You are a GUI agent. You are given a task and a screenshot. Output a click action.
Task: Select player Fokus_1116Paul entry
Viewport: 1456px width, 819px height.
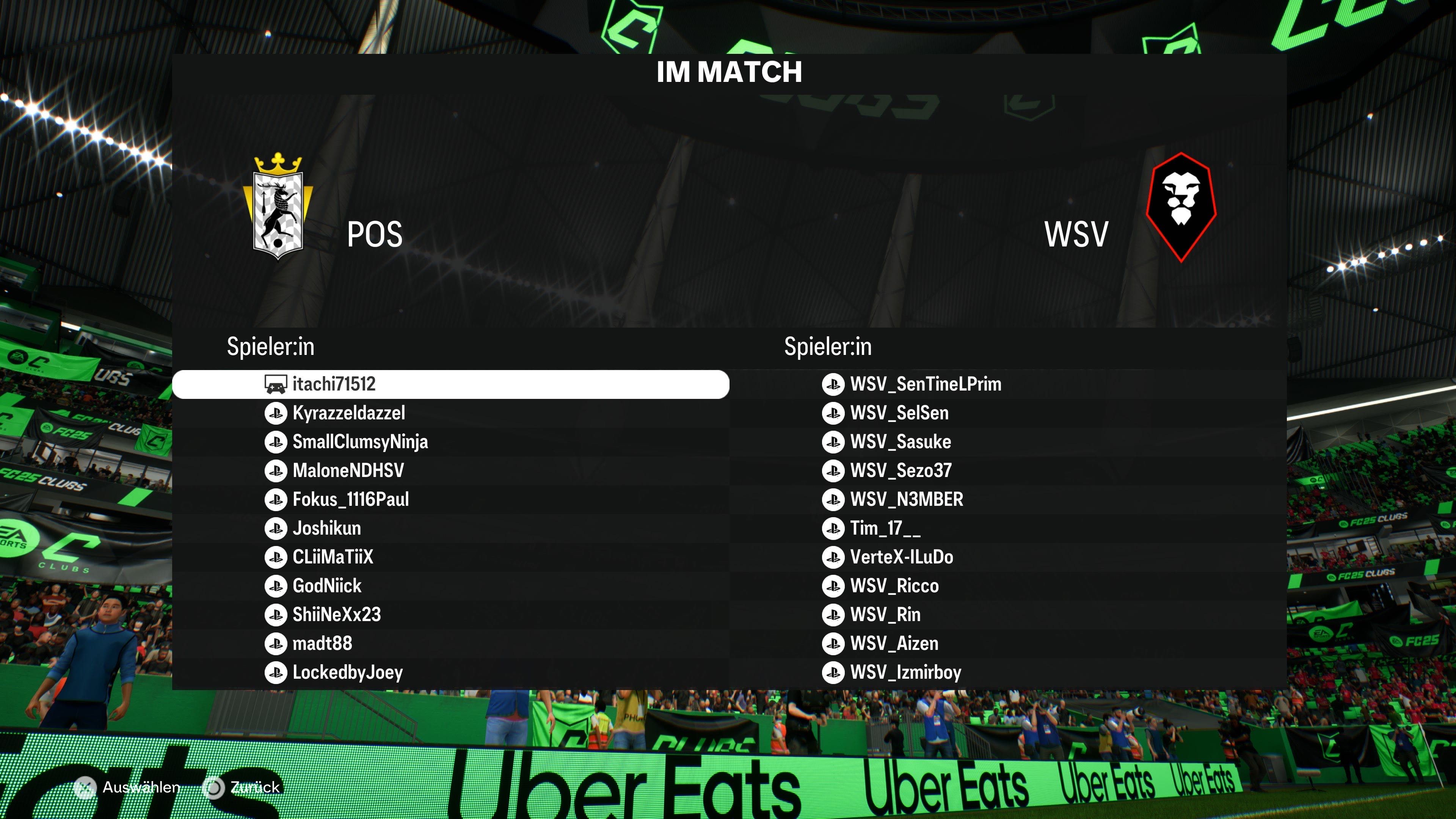[x=450, y=500]
